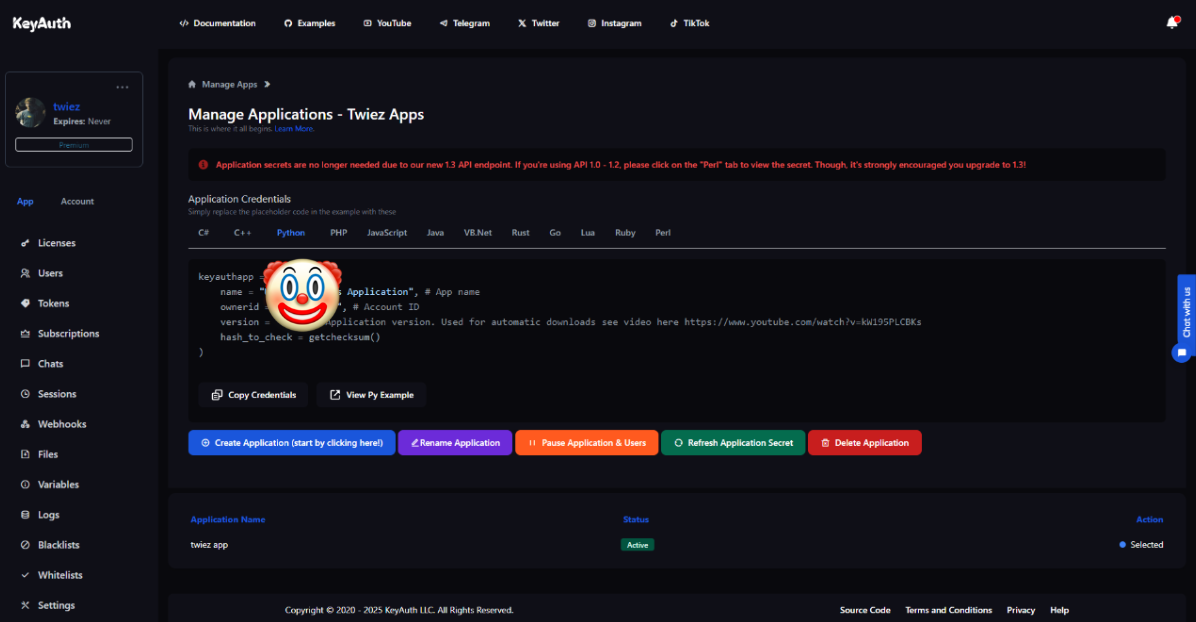Click the Whitelists checkmark icon in sidebar

point(25,575)
